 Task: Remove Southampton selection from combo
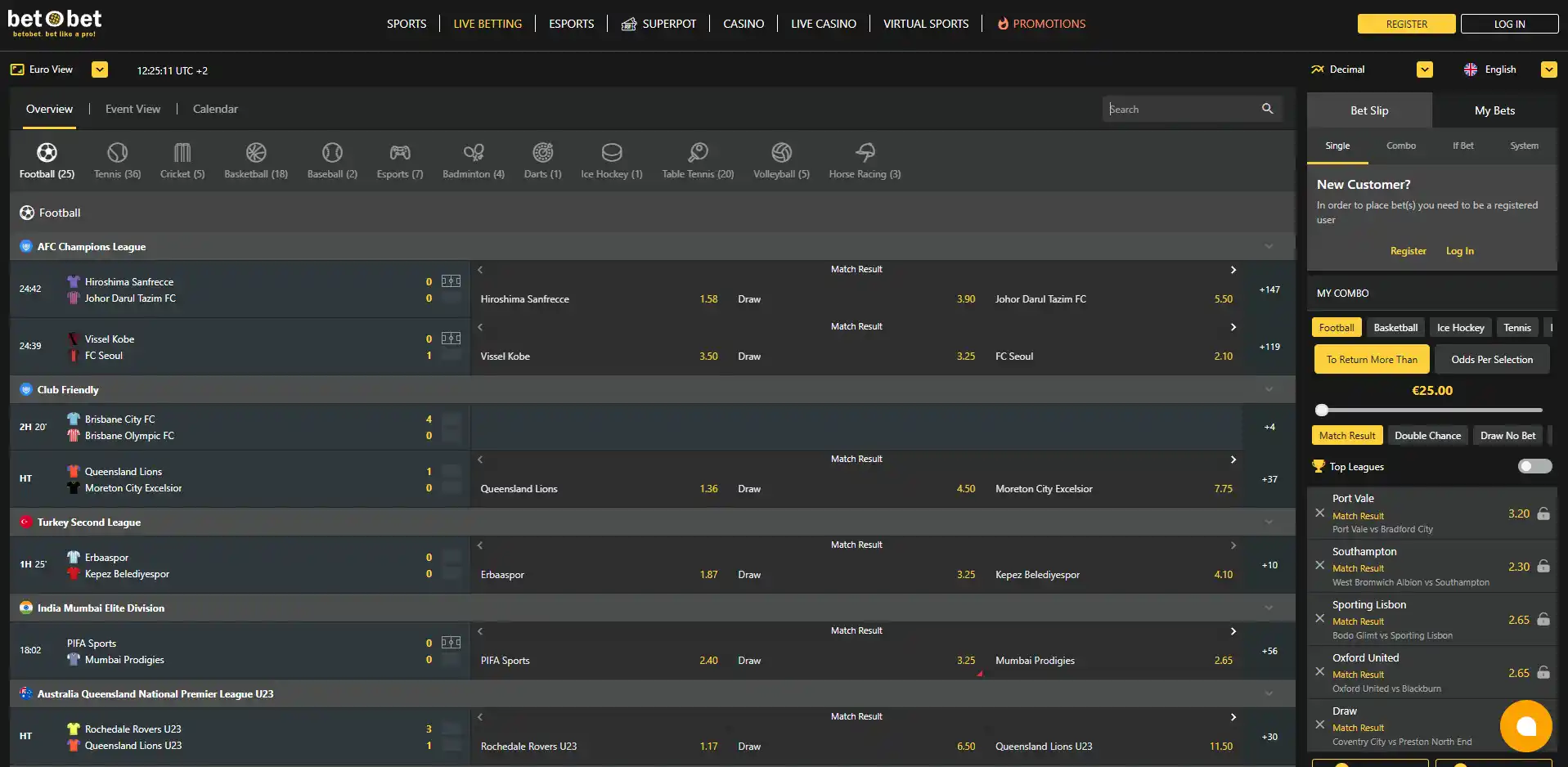pyautogui.click(x=1319, y=565)
